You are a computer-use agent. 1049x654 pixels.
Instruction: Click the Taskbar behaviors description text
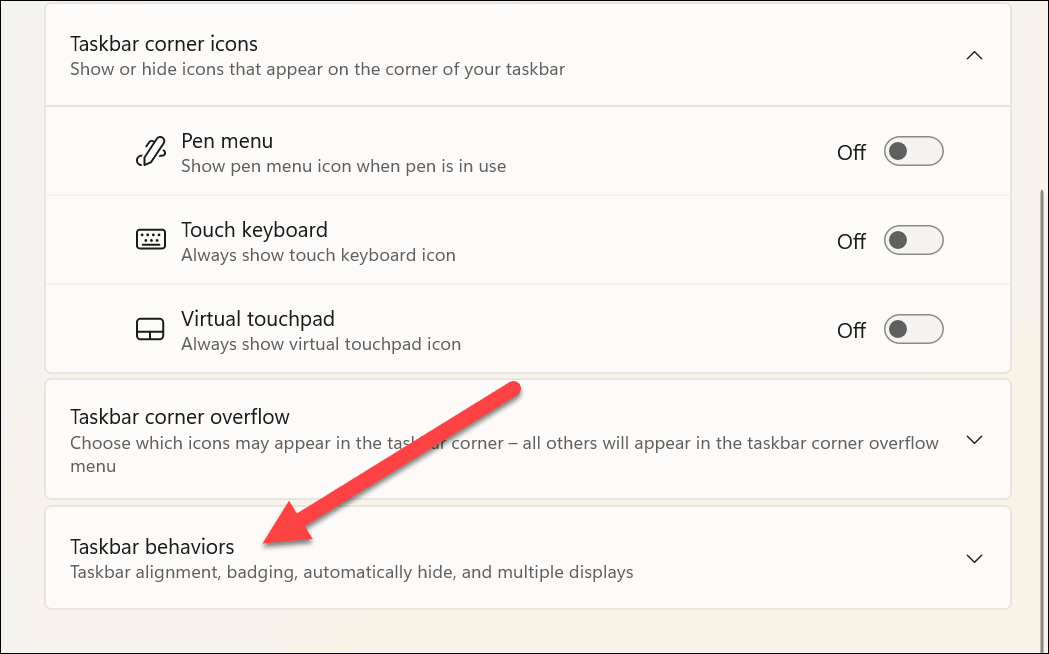[351, 572]
